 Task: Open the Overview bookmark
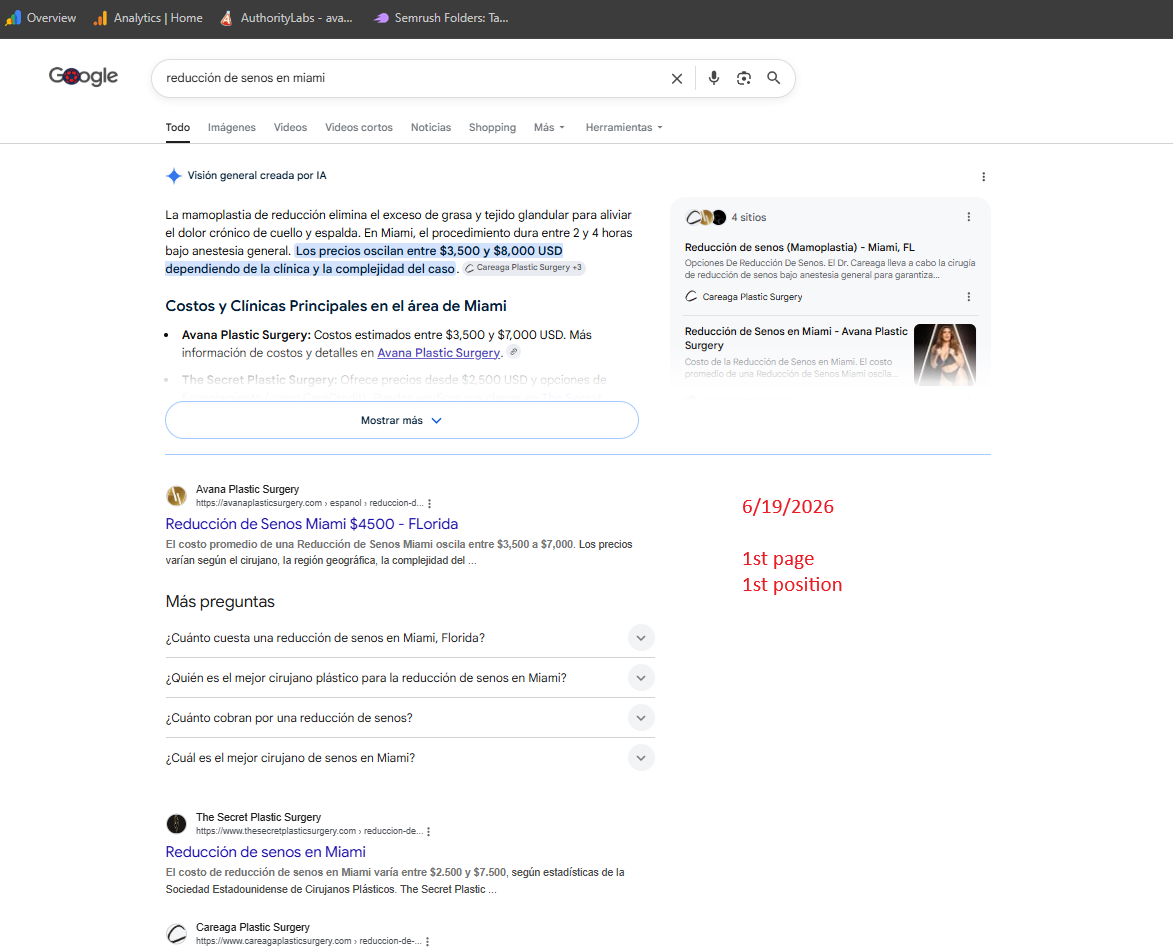pos(40,18)
